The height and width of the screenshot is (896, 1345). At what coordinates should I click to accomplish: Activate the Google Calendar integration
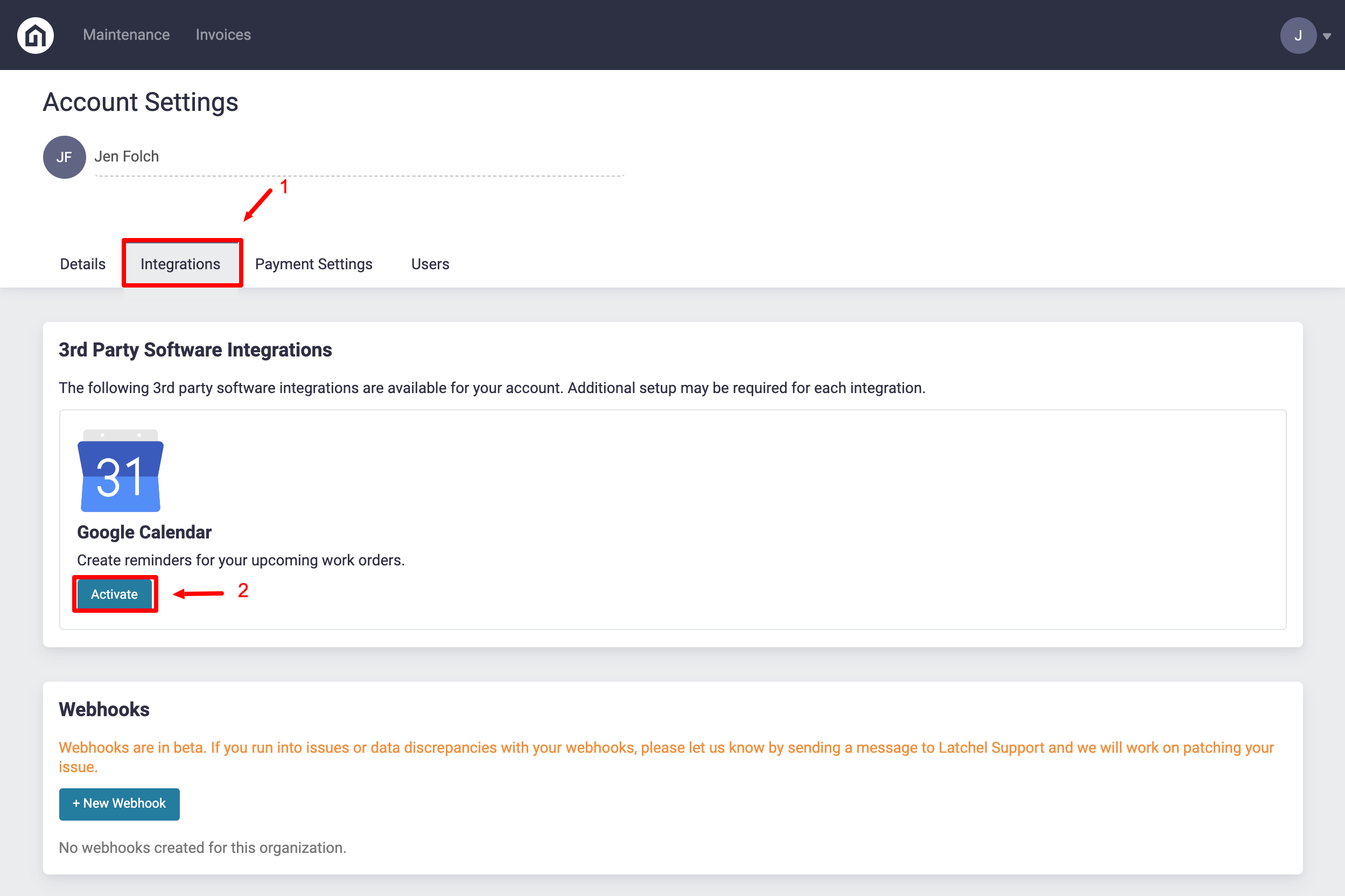114,594
